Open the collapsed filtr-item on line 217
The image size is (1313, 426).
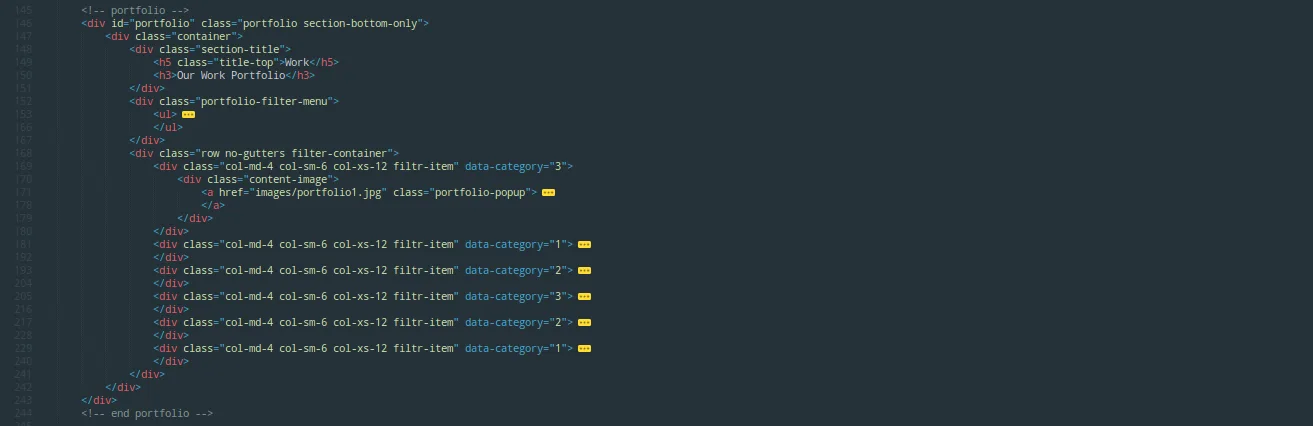(x=585, y=322)
